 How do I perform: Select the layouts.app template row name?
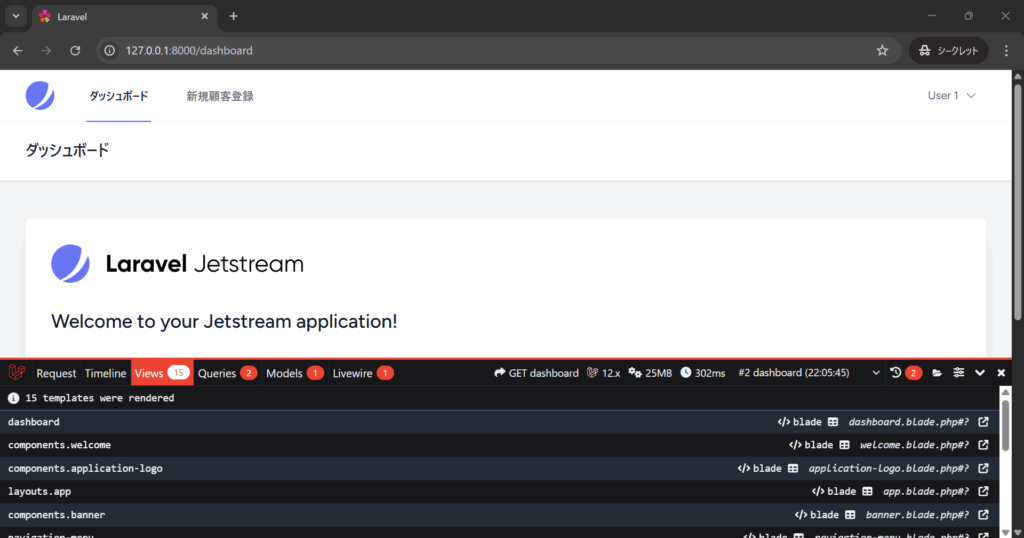click(x=39, y=491)
